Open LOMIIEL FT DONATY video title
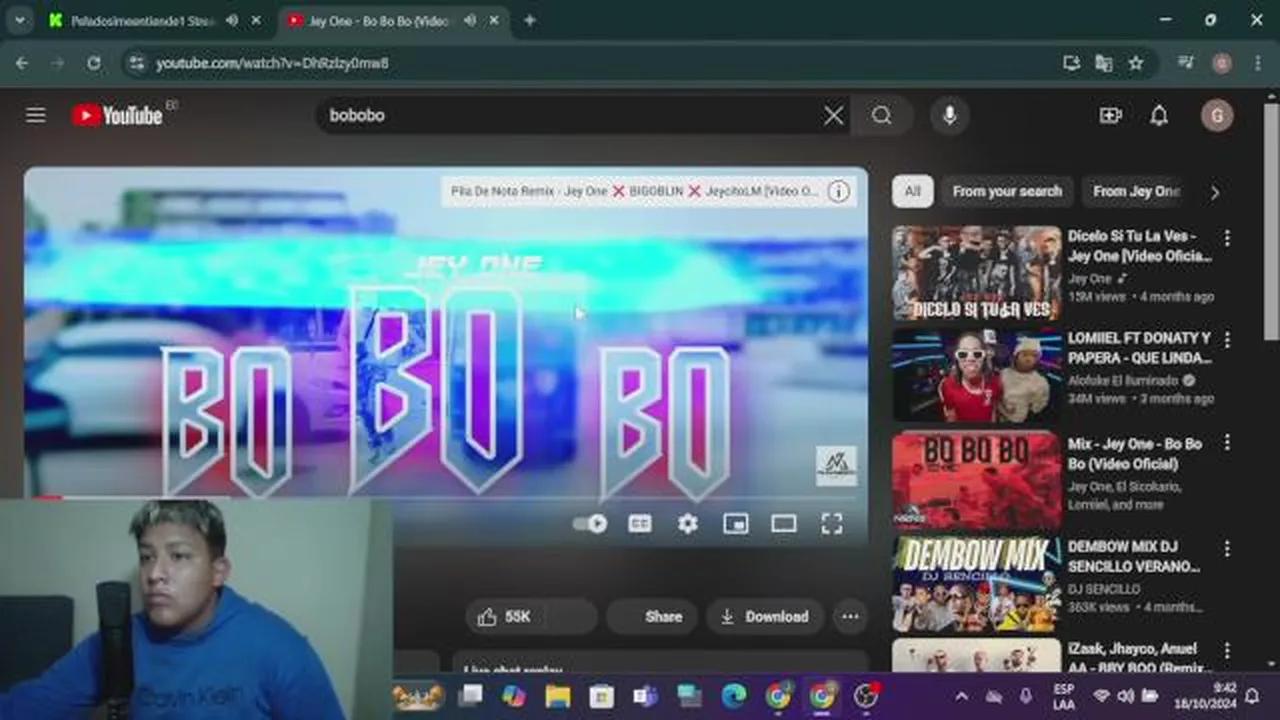 click(1139, 348)
